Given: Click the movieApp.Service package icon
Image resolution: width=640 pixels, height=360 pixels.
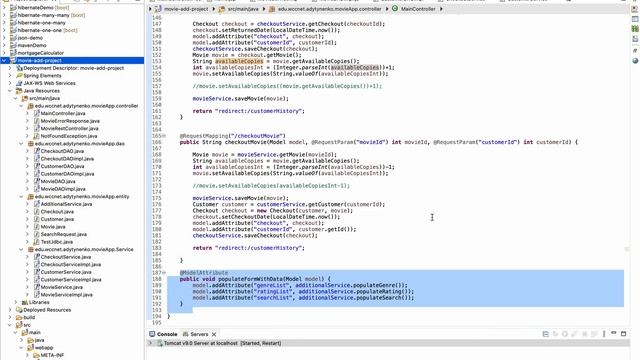Looking at the screenshot, I should tap(31, 249).
